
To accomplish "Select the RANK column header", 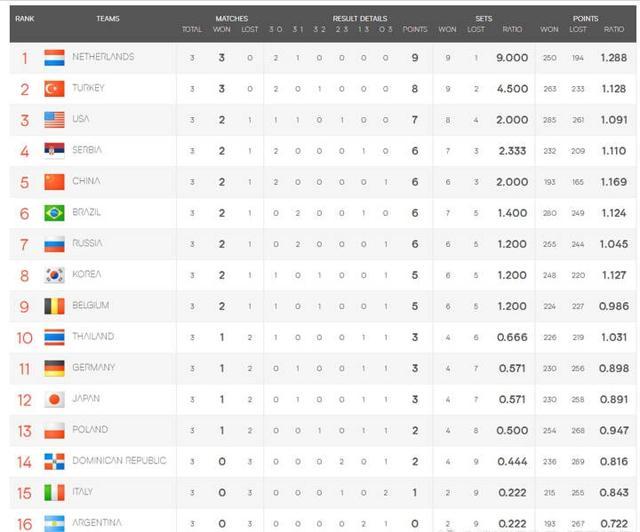I will pyautogui.click(x=24, y=19).
